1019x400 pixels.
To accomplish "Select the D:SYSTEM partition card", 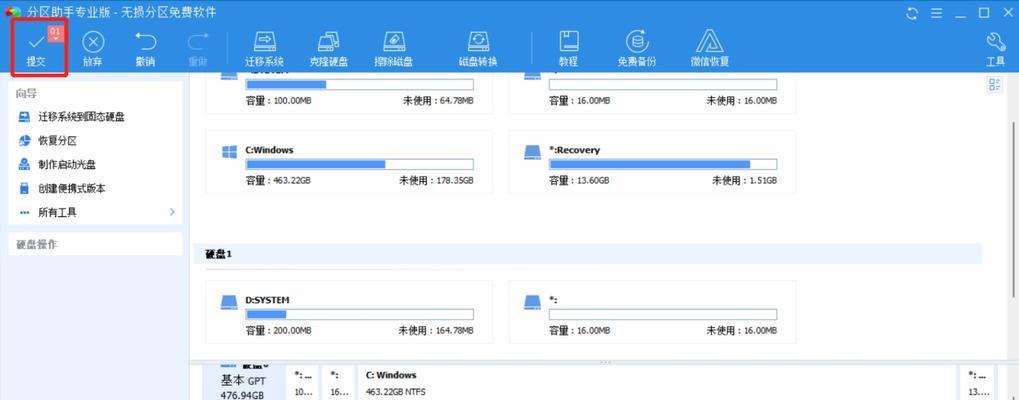I will pos(349,312).
